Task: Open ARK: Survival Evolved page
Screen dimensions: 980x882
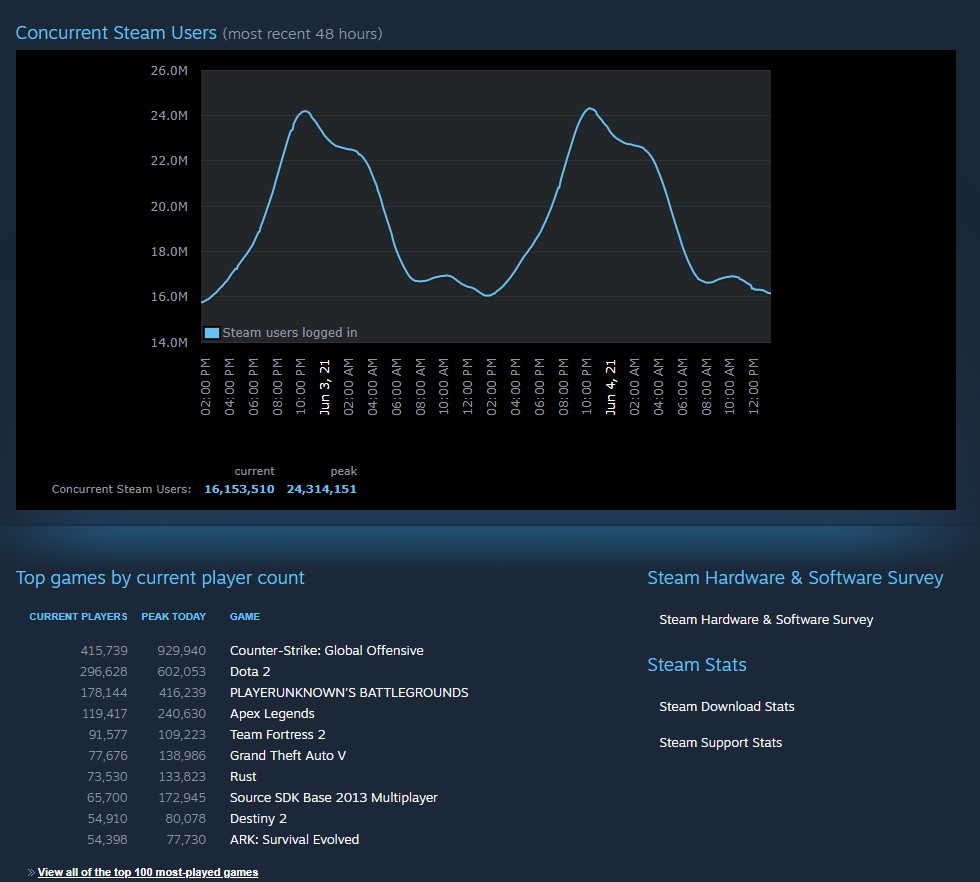Action: [x=294, y=839]
